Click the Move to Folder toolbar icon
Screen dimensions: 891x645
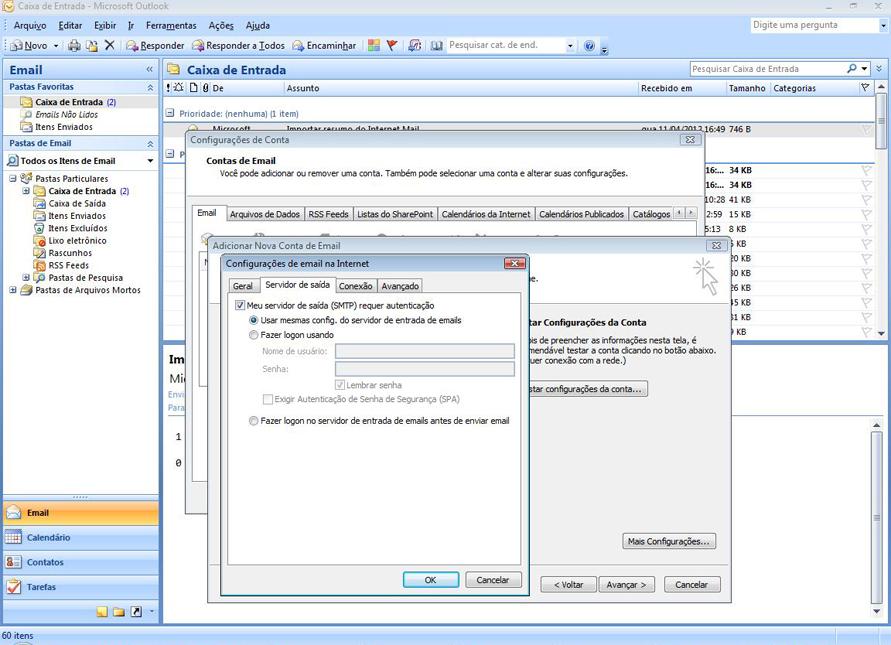point(91,45)
